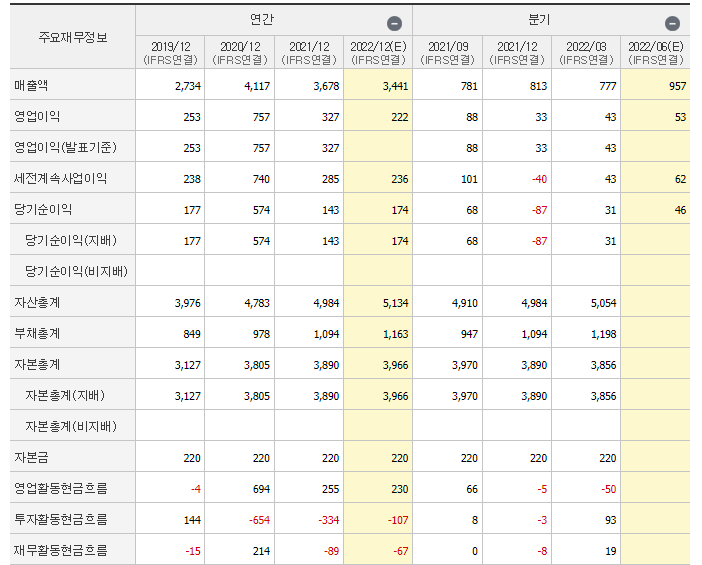Select the 자본총계(비지배) row label
Viewport: 702px width, 565px height.
(71, 426)
